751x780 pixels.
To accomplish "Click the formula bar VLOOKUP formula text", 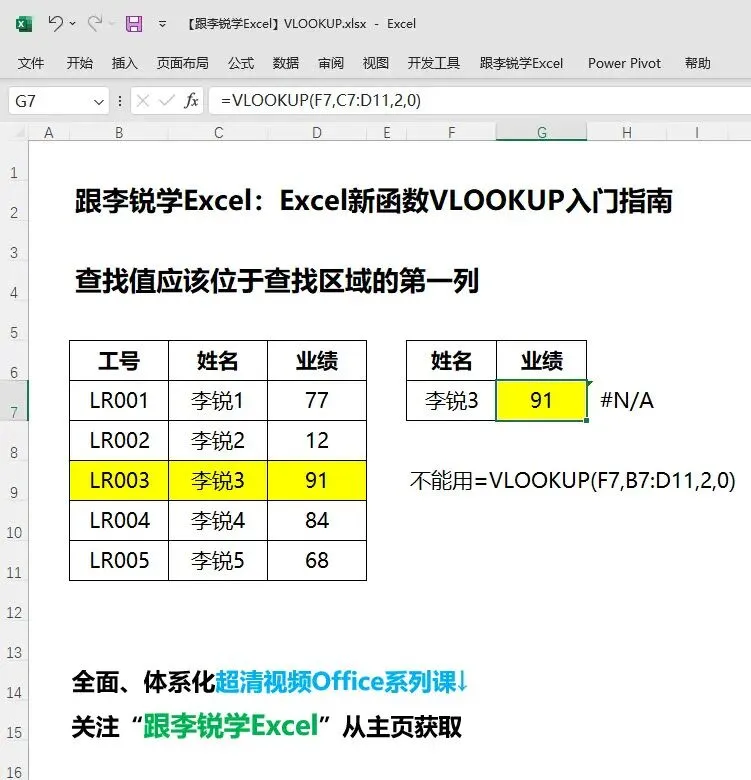I will tap(321, 100).
